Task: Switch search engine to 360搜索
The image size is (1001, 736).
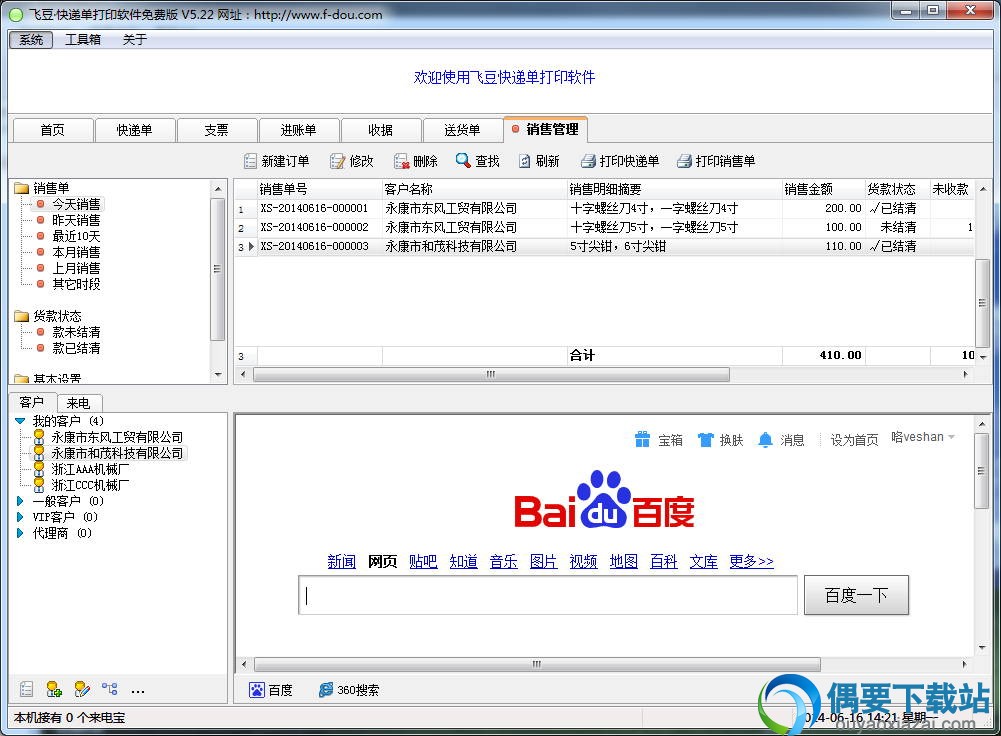Action: coord(349,690)
